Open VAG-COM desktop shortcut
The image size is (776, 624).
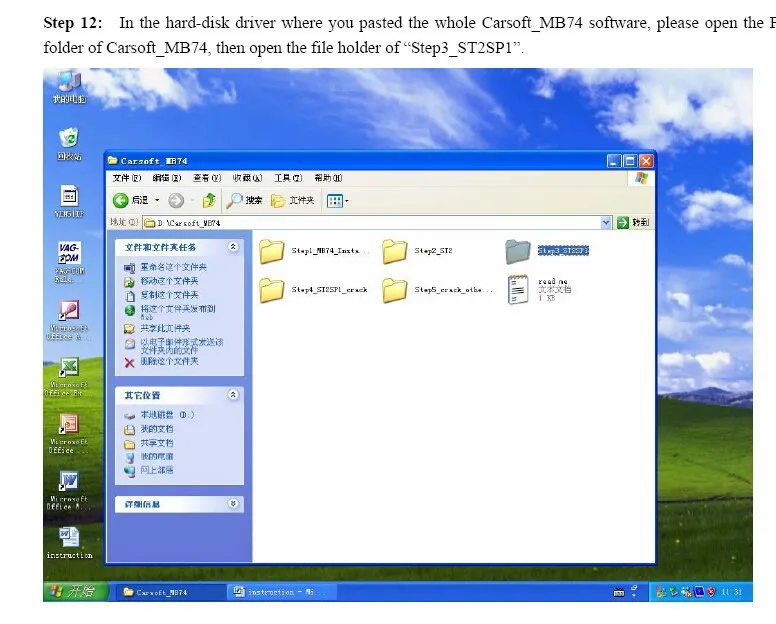click(69, 261)
